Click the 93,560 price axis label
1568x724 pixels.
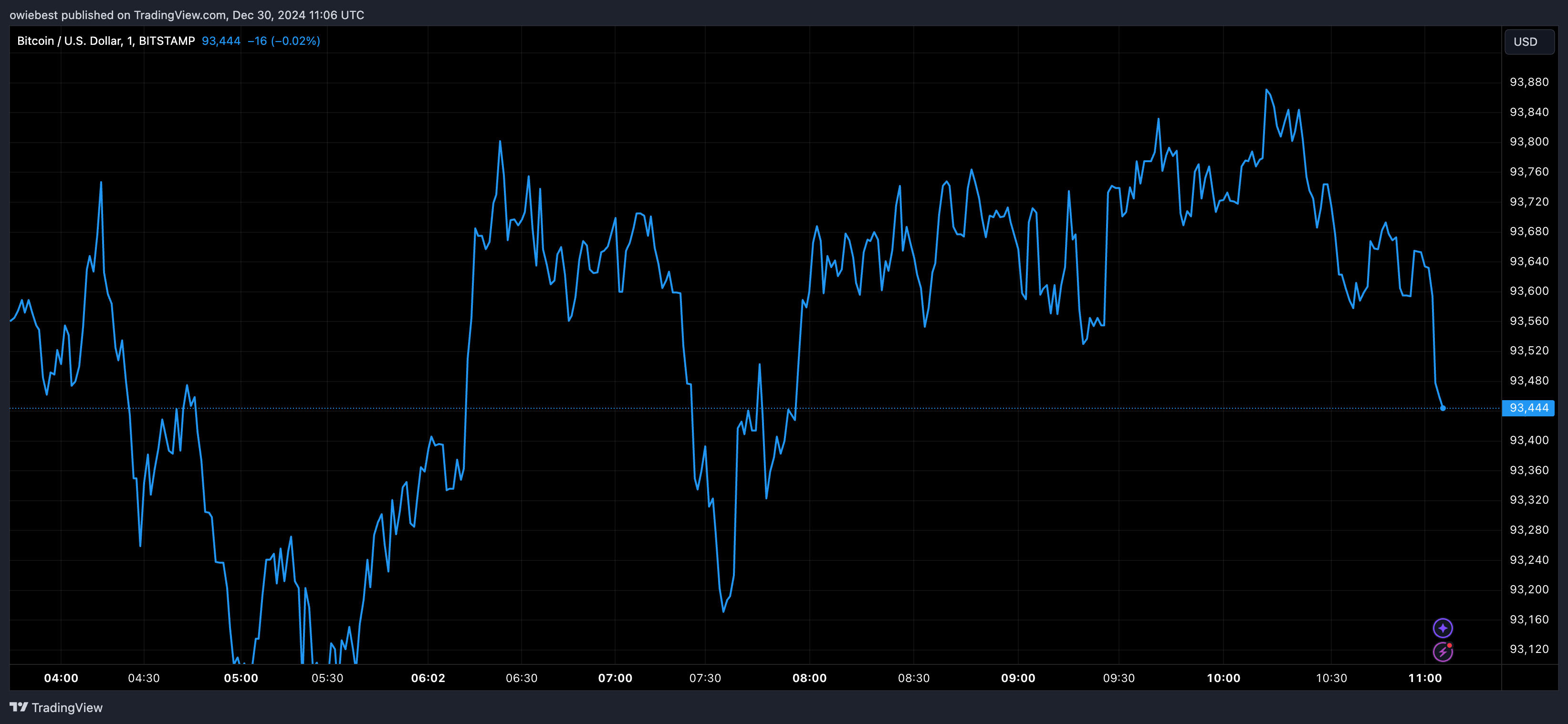(1529, 321)
